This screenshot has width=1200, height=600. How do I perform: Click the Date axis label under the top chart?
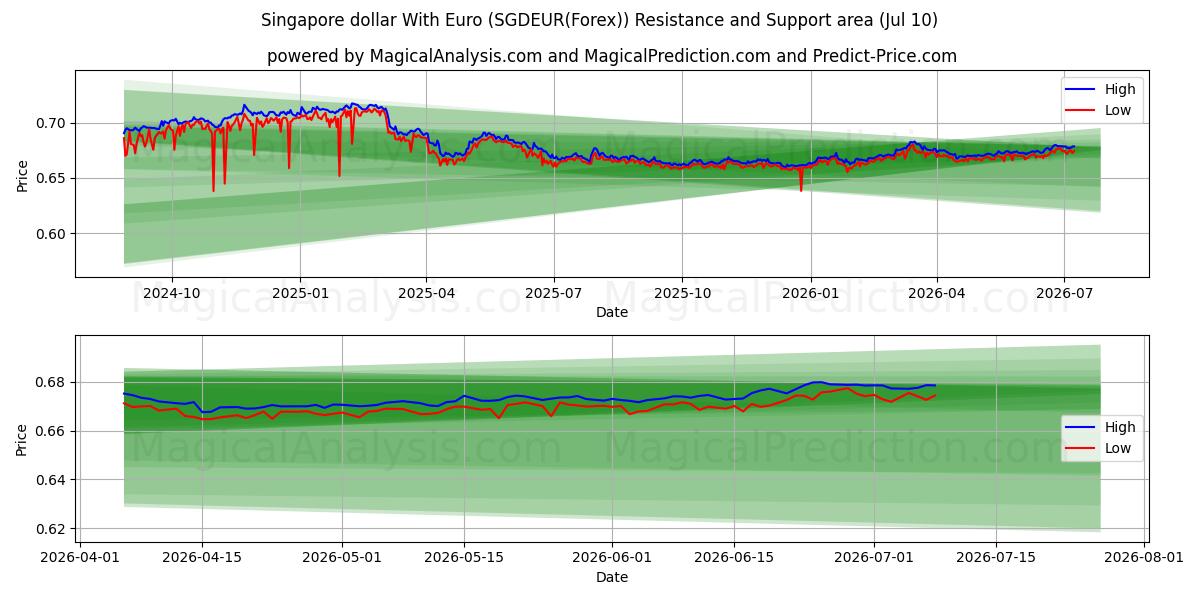(612, 312)
